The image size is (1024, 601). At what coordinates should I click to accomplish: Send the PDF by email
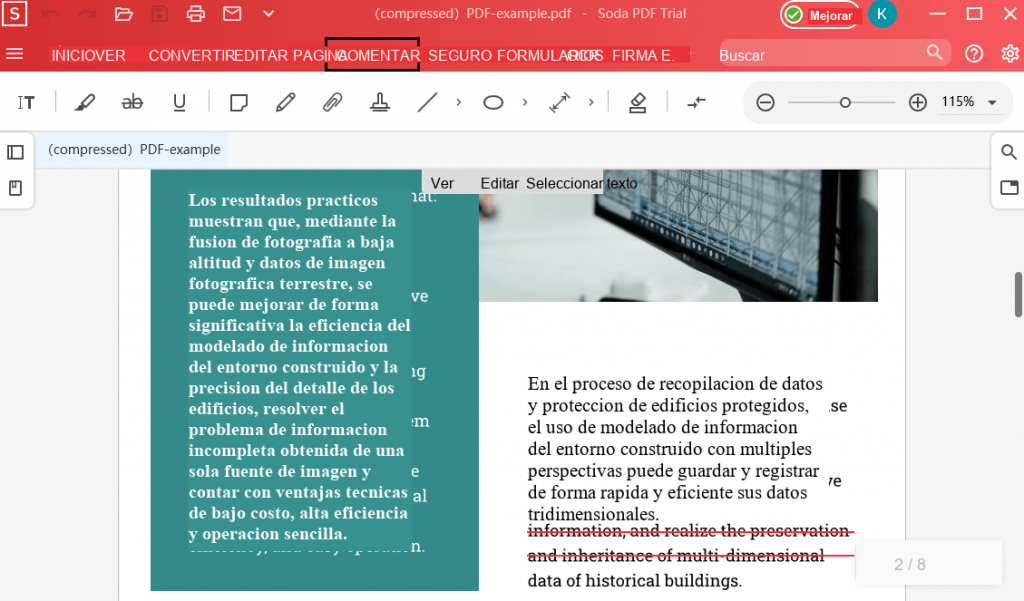click(232, 14)
